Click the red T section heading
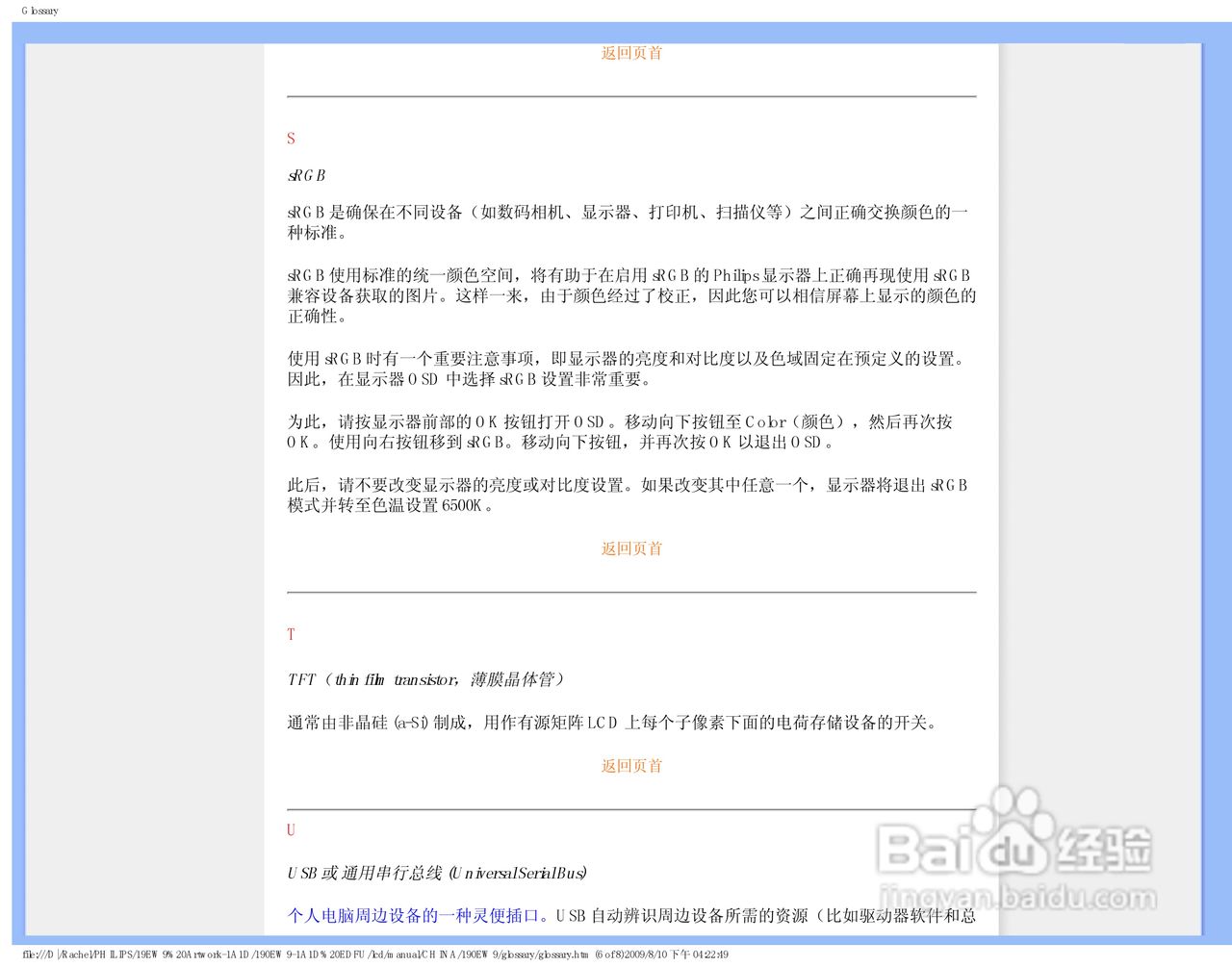1232x967 pixels. click(x=291, y=634)
